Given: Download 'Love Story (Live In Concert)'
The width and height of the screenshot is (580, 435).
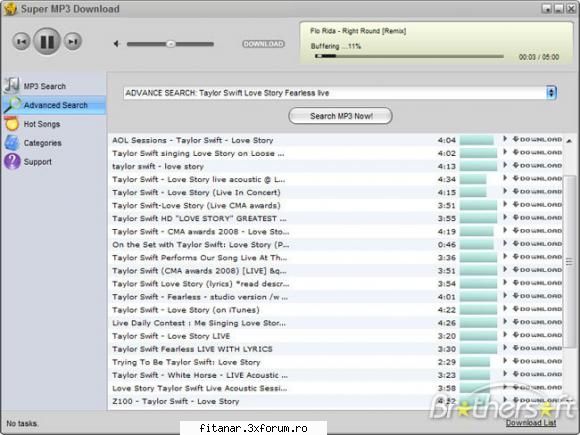Looking at the screenshot, I should pos(537,192).
